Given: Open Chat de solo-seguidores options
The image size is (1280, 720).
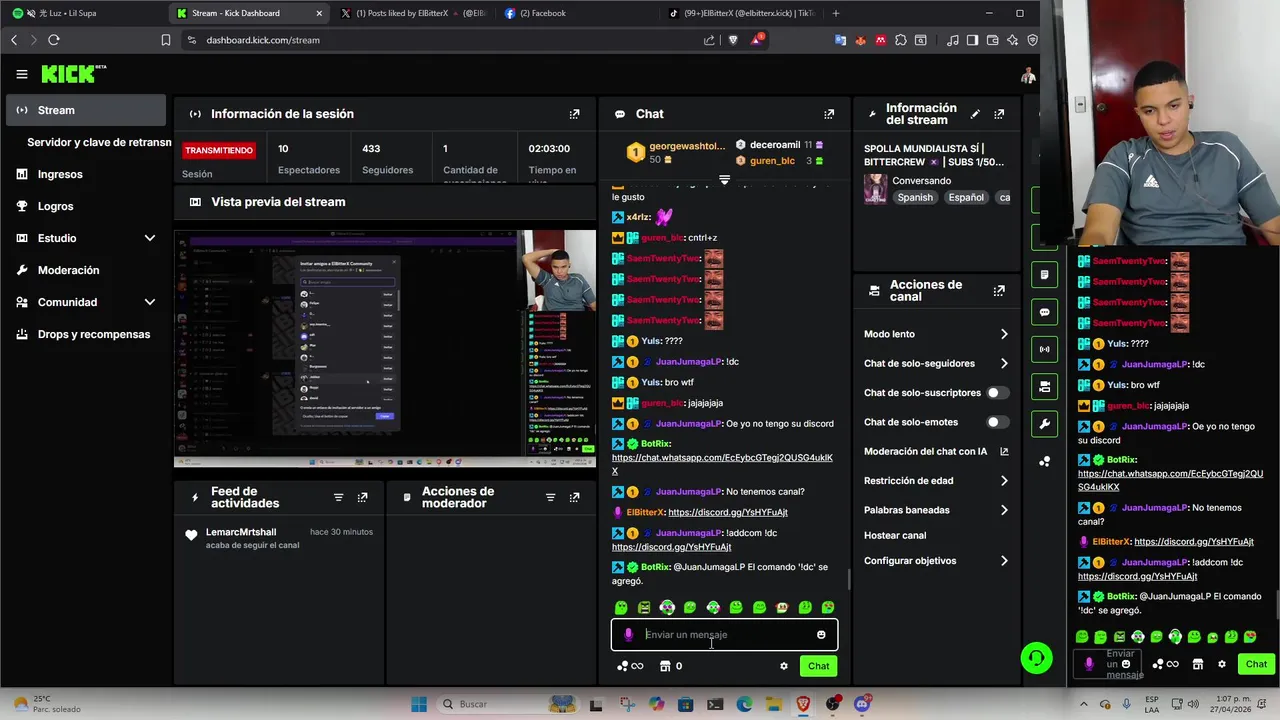Looking at the screenshot, I should click(936, 363).
